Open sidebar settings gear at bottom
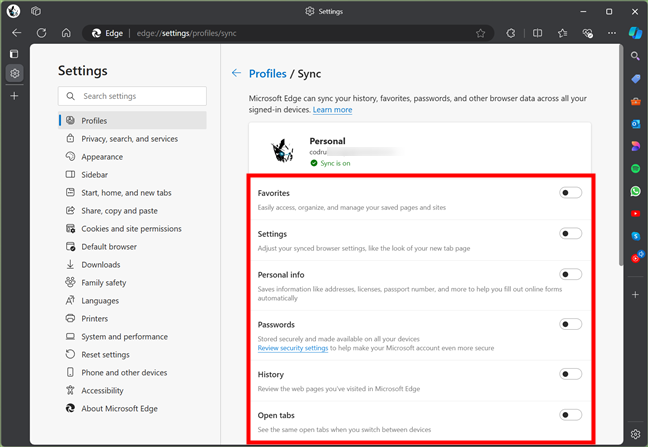 coord(636,434)
